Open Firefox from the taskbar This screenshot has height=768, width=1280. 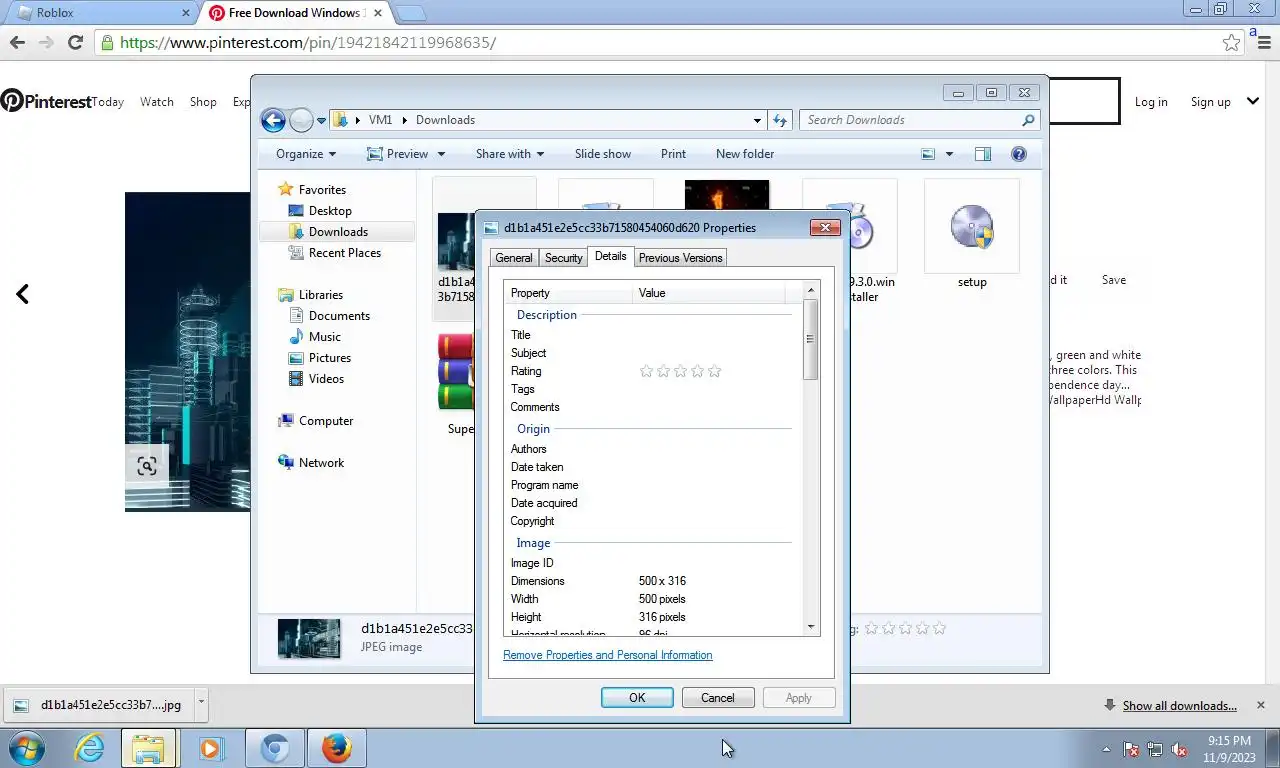pyautogui.click(x=337, y=748)
